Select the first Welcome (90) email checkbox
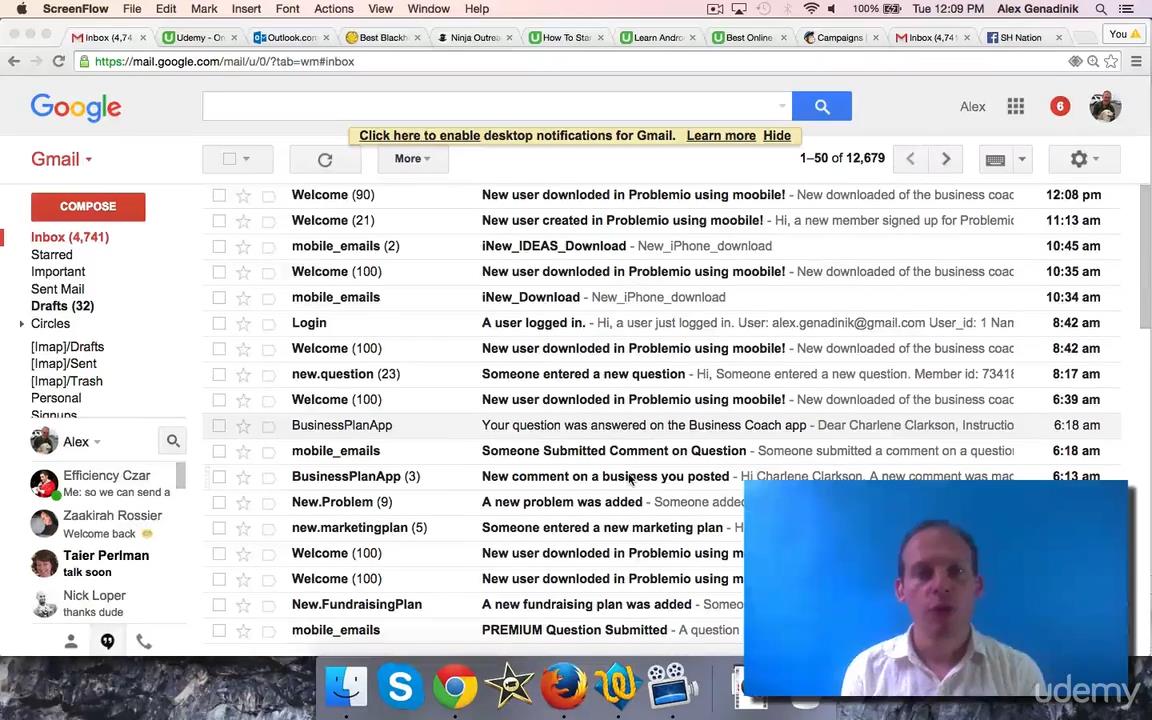1152x720 pixels. pyautogui.click(x=219, y=195)
